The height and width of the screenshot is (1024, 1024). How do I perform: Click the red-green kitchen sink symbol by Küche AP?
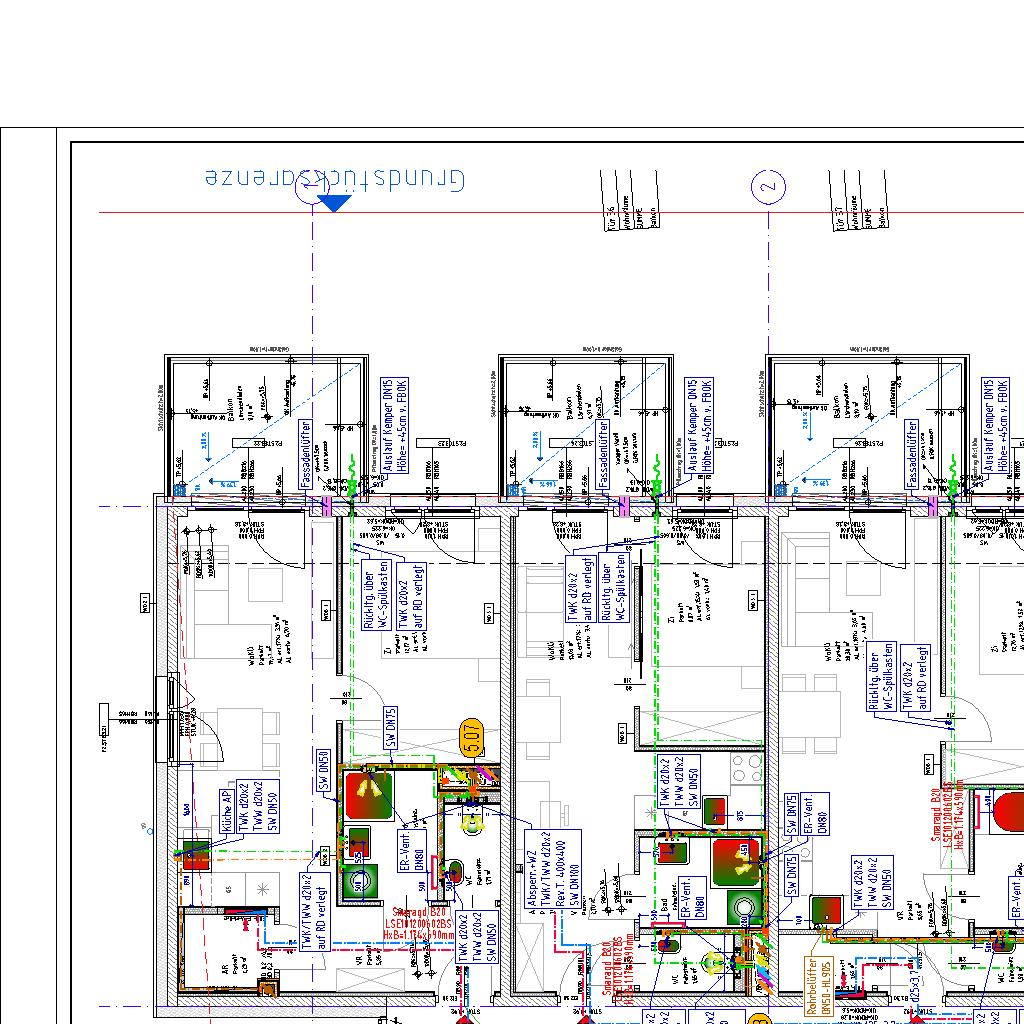(x=194, y=857)
